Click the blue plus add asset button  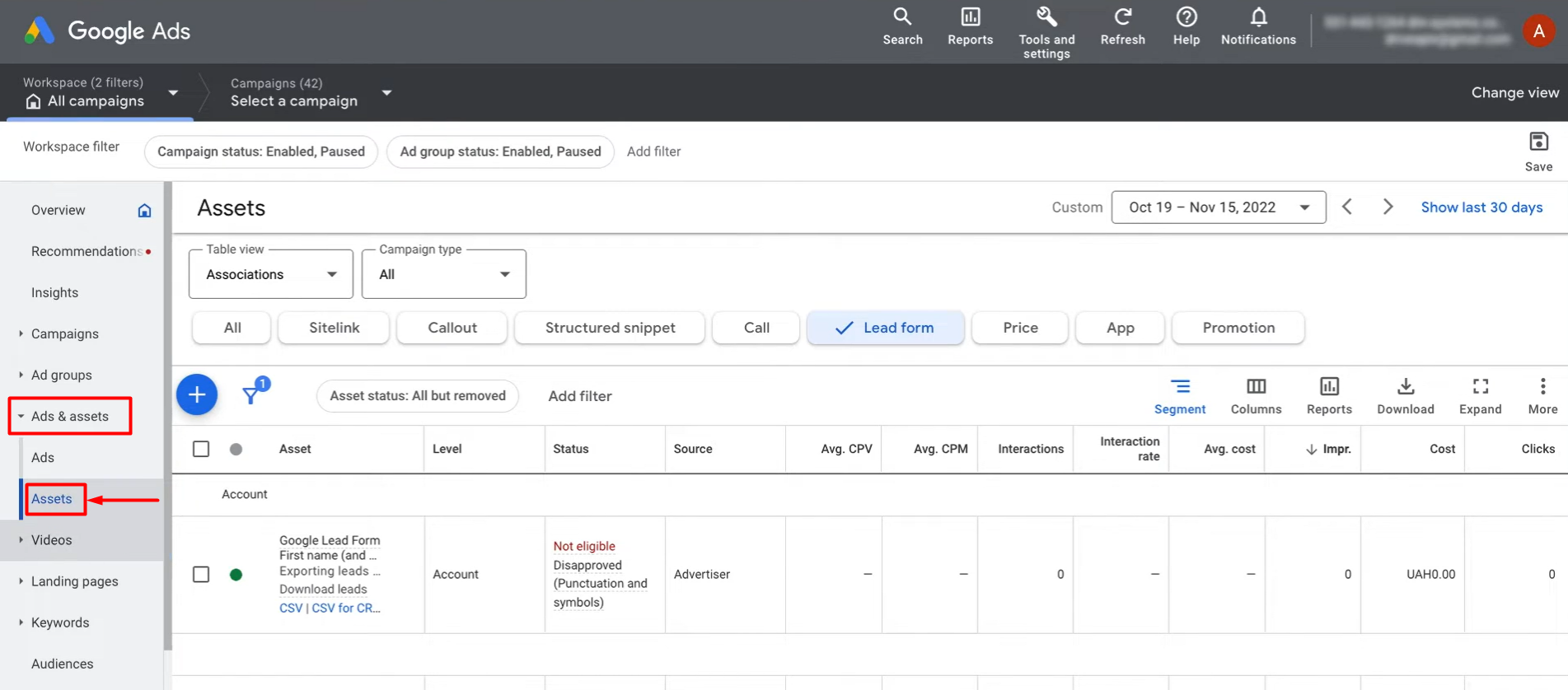click(x=197, y=395)
